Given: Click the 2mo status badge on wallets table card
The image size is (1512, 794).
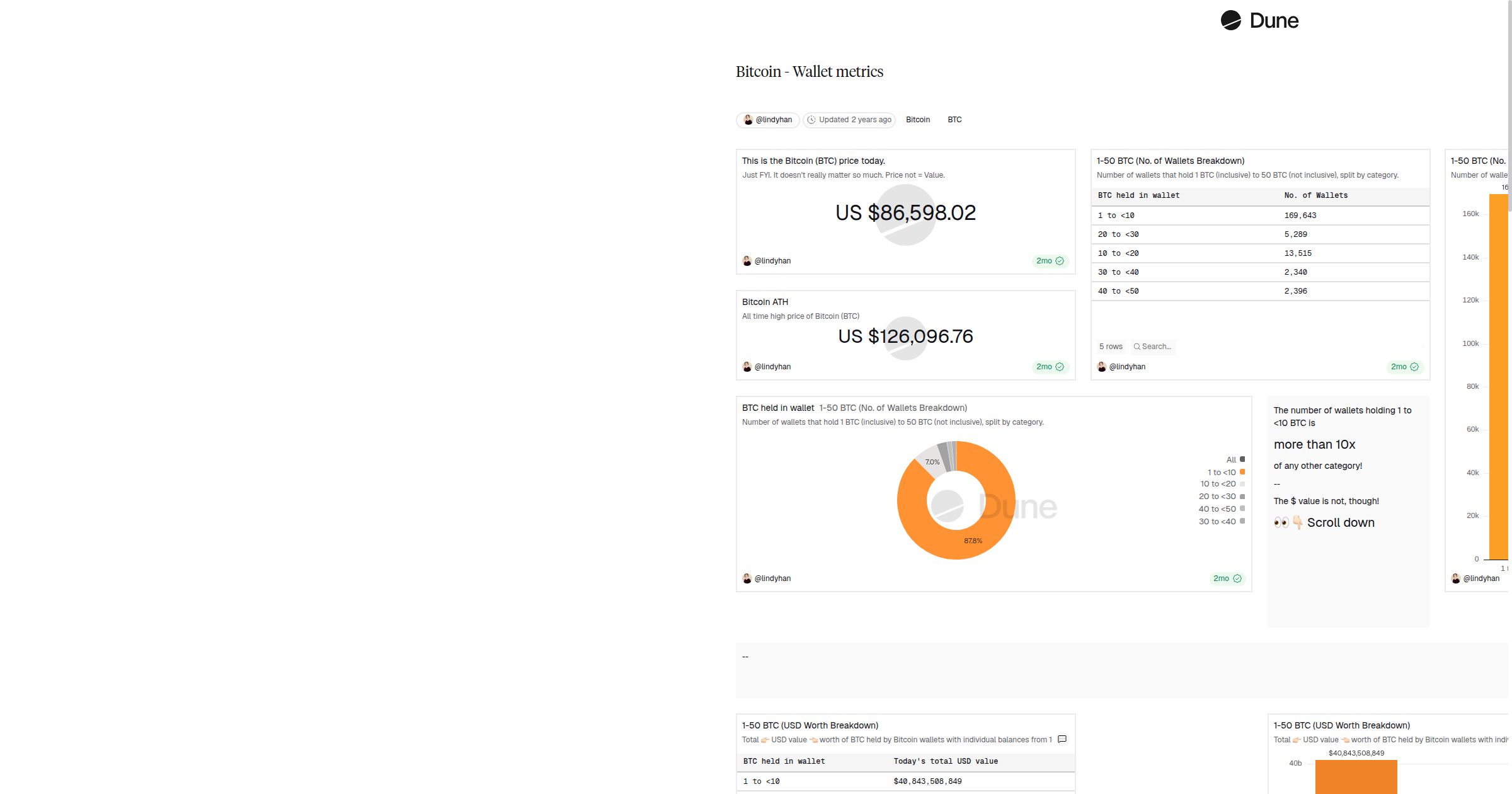Looking at the screenshot, I should [1404, 367].
